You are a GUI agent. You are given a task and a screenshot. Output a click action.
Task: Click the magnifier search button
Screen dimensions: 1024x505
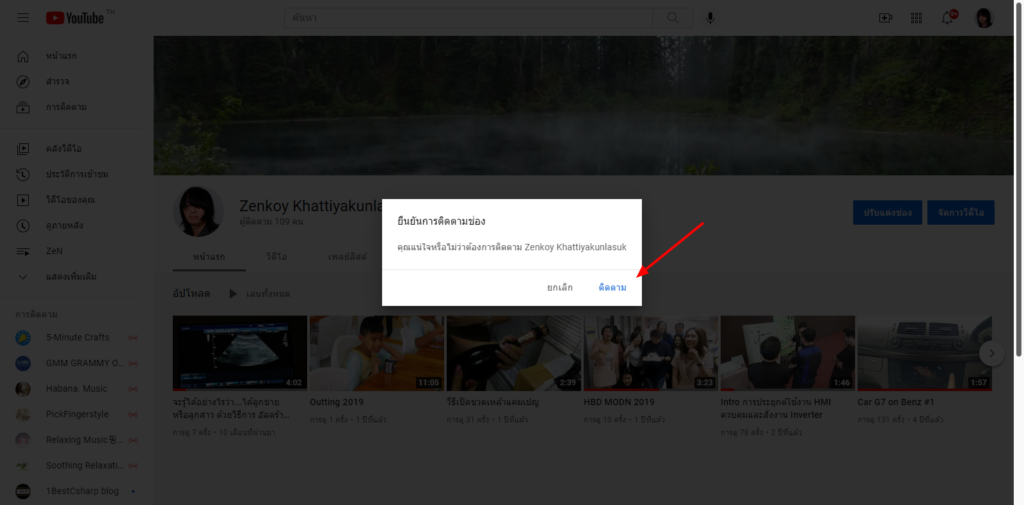point(673,18)
